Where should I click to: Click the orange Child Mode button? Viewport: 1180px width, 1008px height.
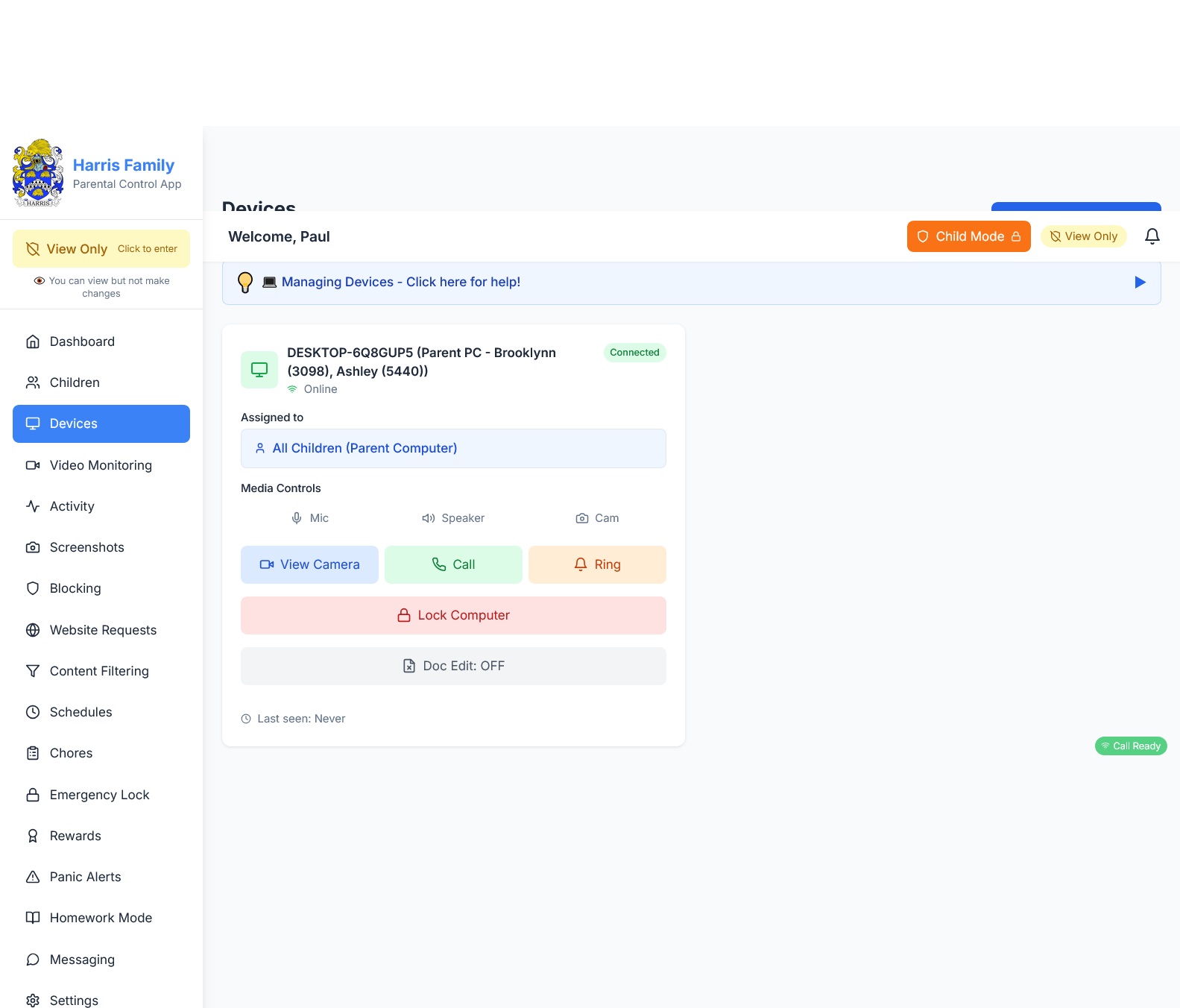(x=968, y=236)
